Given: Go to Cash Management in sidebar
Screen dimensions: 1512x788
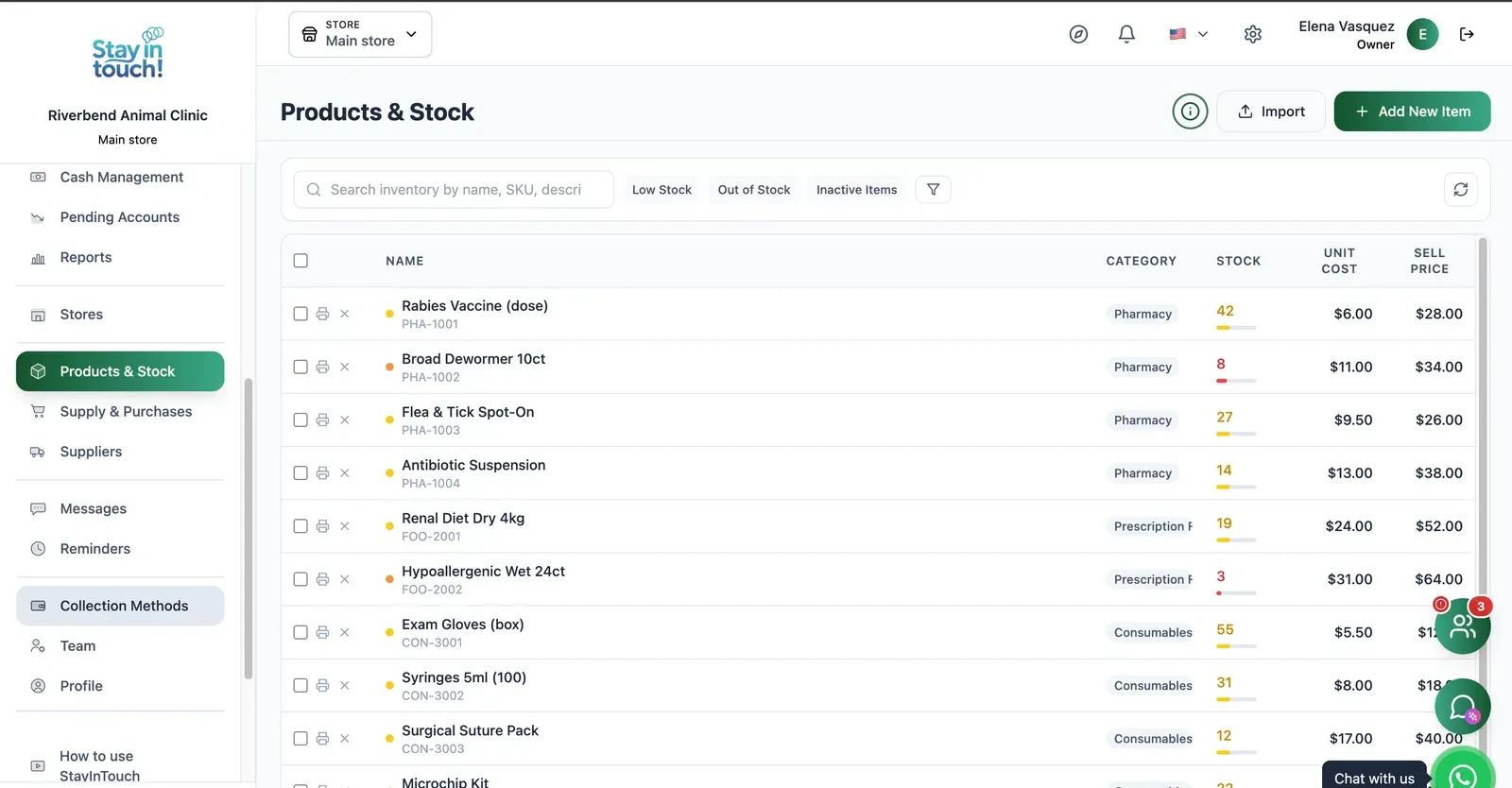Looking at the screenshot, I should [x=121, y=177].
